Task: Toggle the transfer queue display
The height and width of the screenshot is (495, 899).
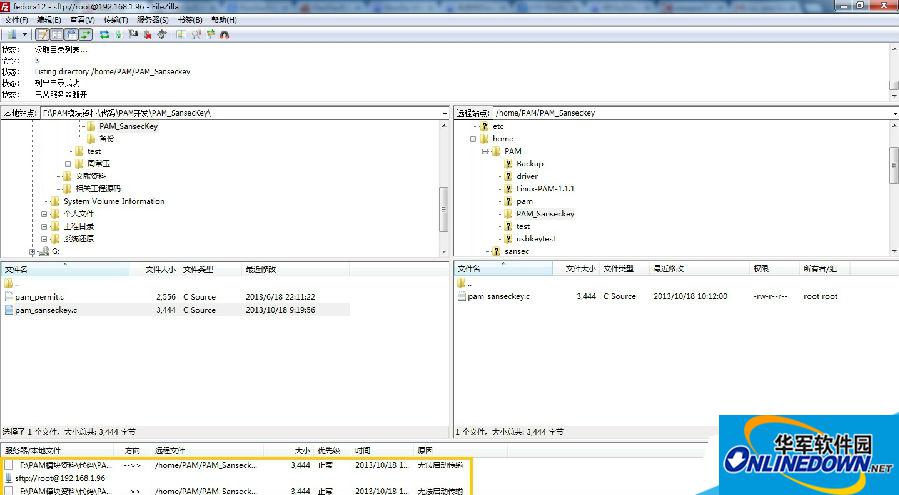Action: 86,34
